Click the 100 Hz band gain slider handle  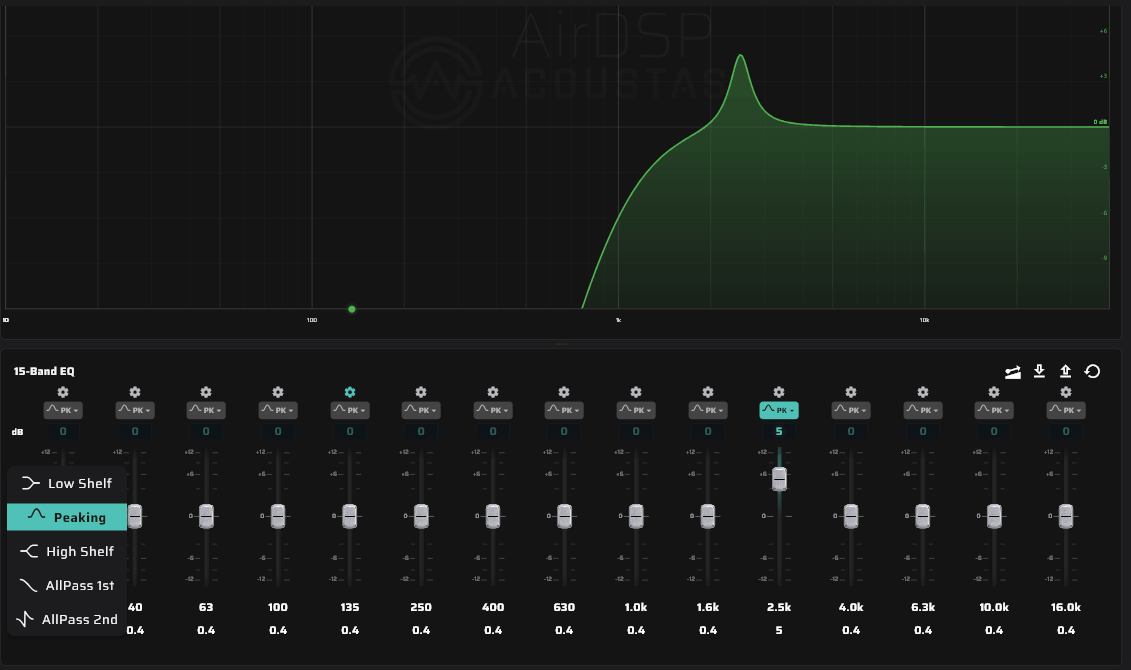(x=278, y=516)
